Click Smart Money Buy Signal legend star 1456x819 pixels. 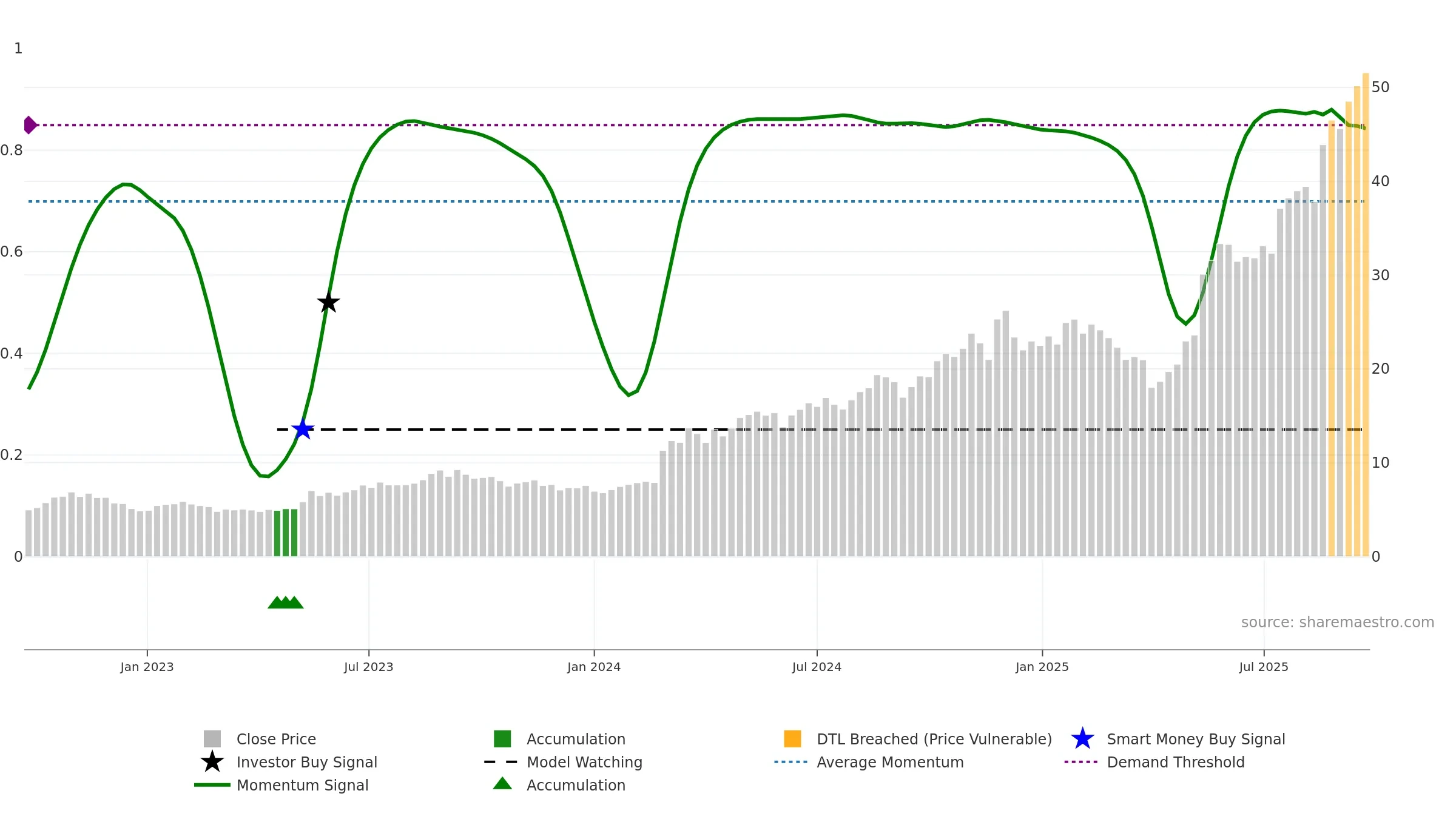pyautogui.click(x=1082, y=739)
